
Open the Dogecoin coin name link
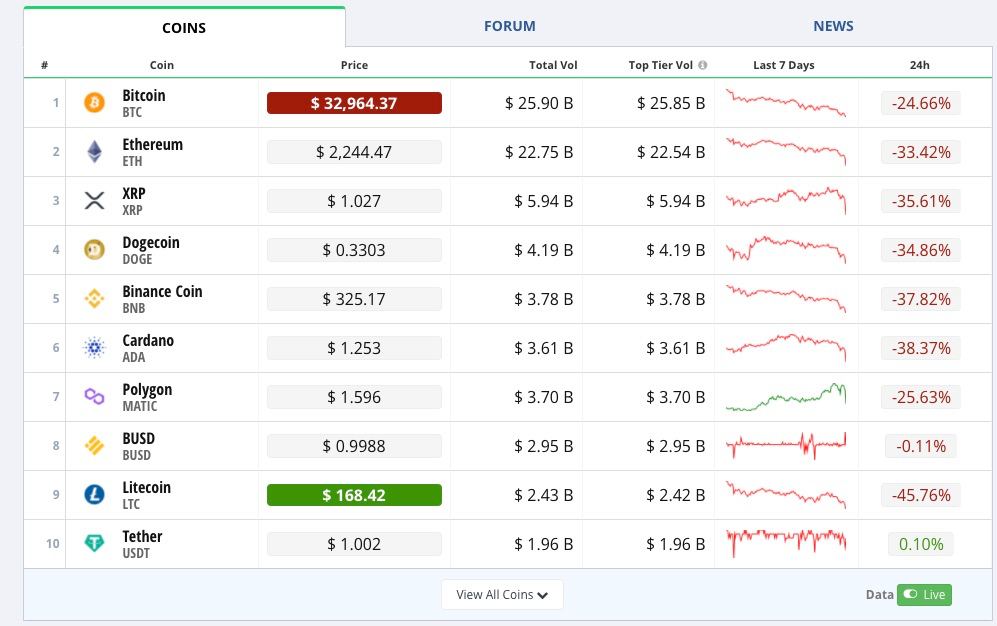(x=151, y=243)
